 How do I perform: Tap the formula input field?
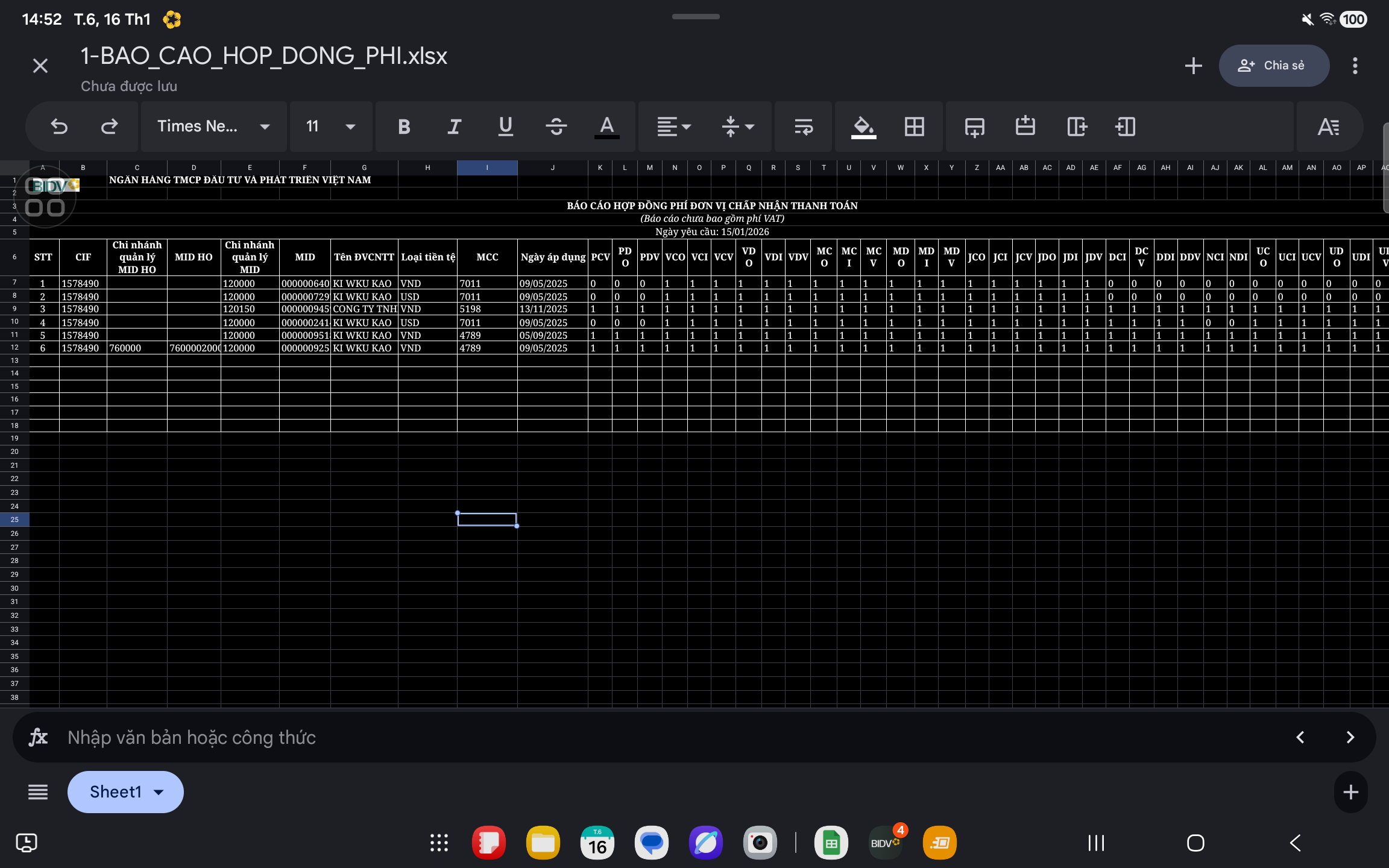663,737
